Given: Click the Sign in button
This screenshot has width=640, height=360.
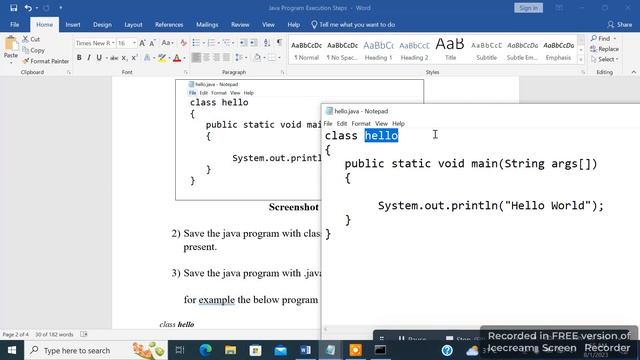Looking at the screenshot, I should click(528, 8).
